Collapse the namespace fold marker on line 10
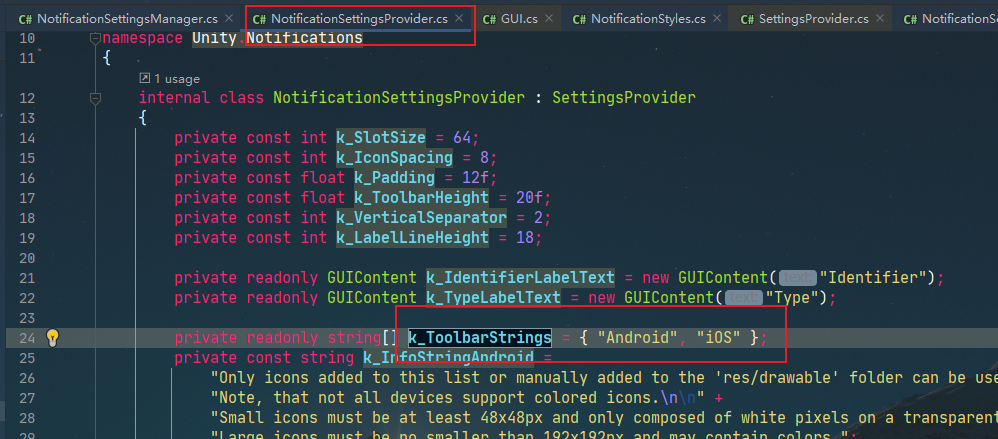Viewport: 998px width, 439px height. pyautogui.click(x=95, y=38)
